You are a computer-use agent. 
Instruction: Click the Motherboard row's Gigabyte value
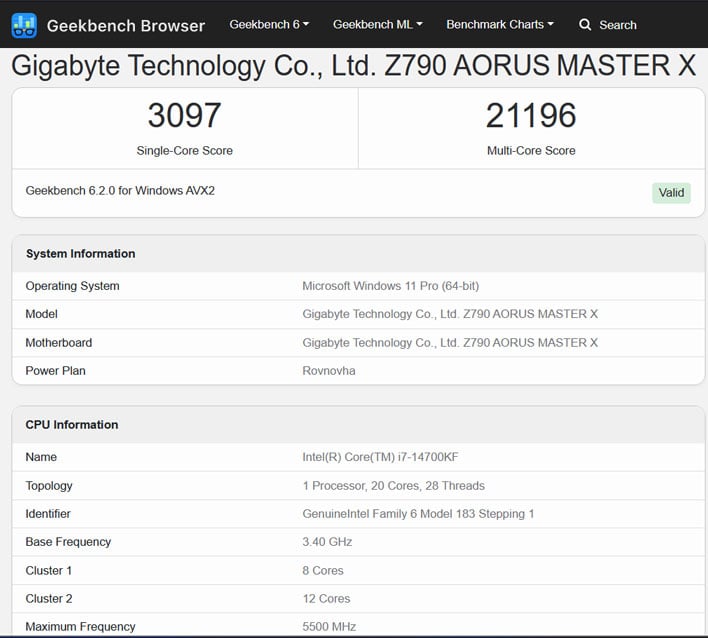pyautogui.click(x=450, y=343)
